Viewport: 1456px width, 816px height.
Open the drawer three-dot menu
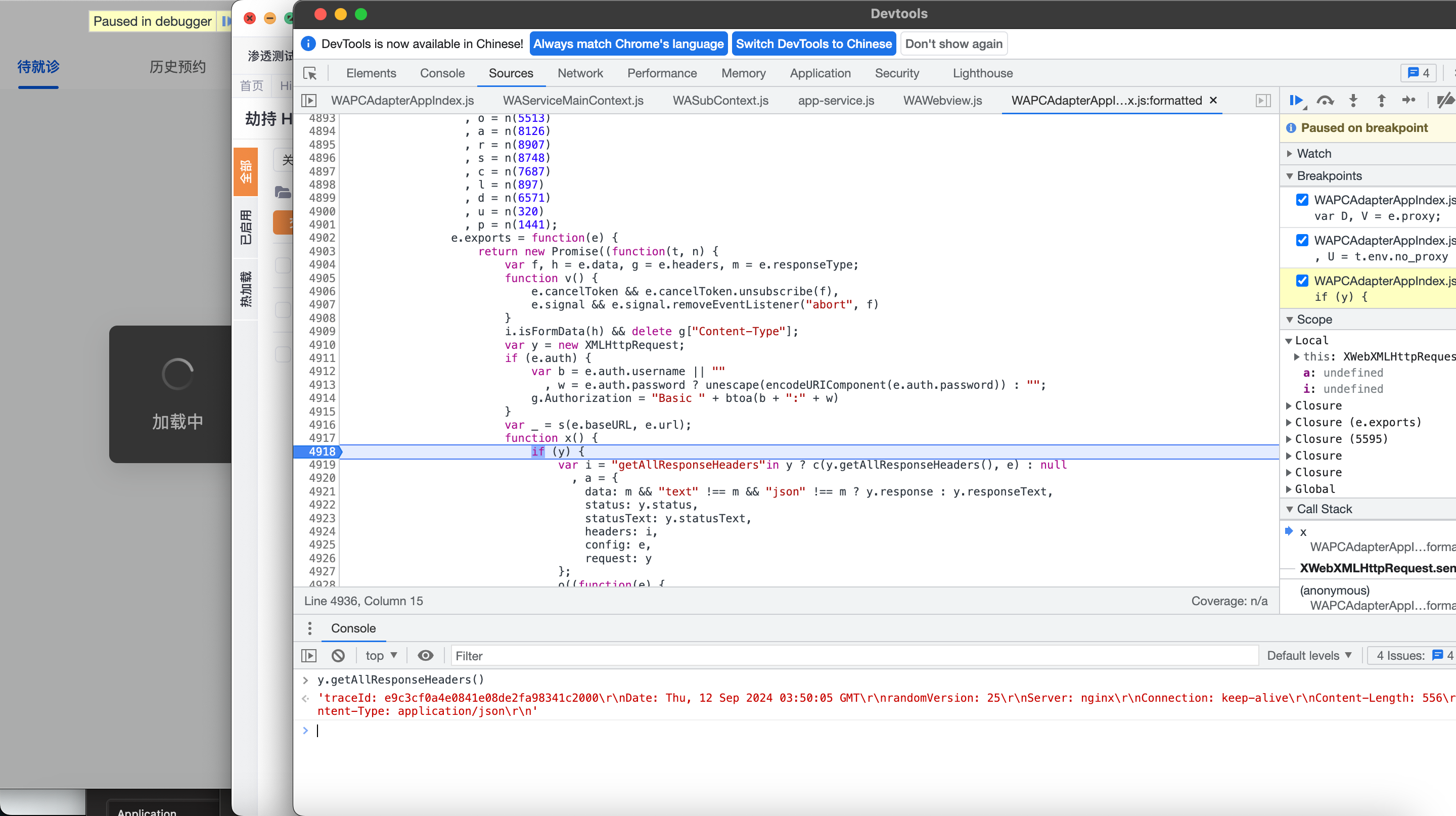pyautogui.click(x=309, y=628)
